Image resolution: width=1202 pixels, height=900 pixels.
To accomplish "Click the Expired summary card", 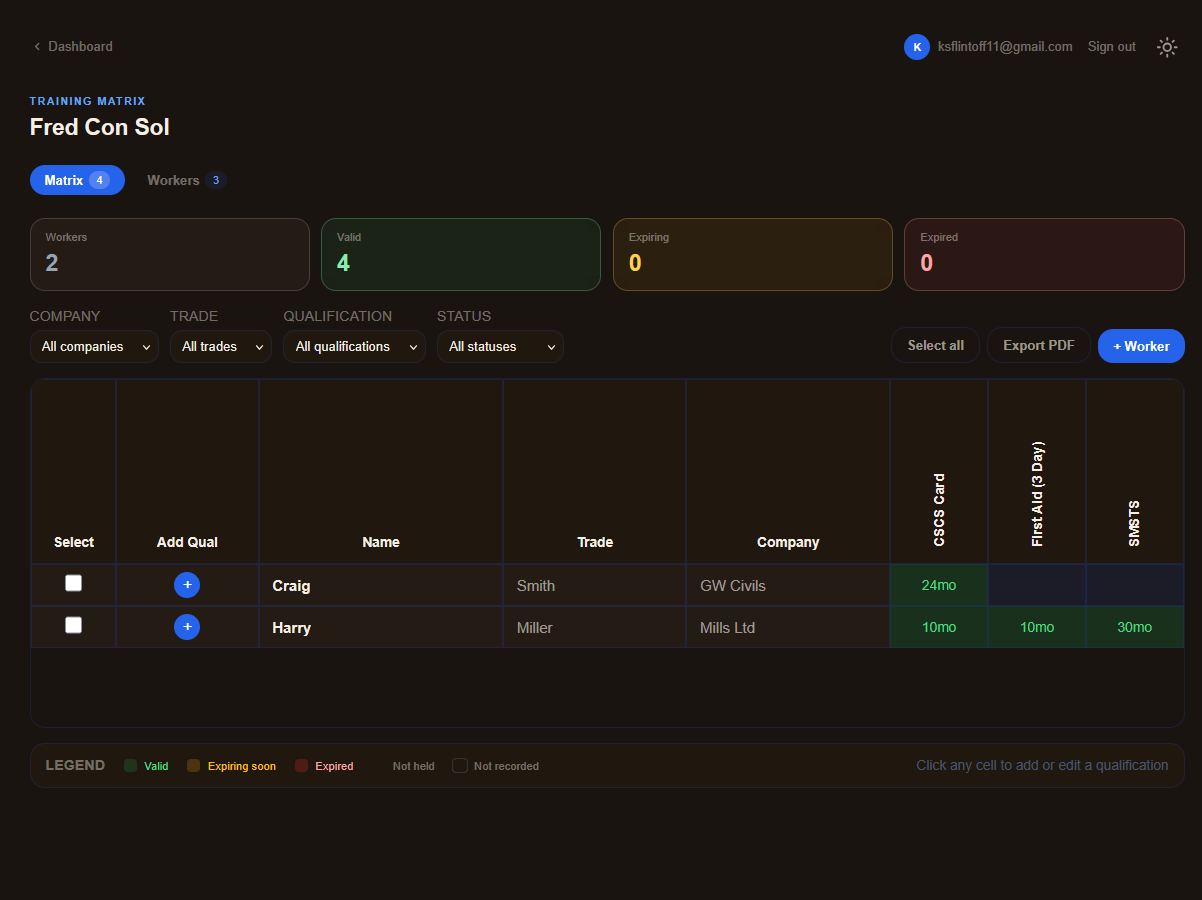I will tap(1044, 254).
